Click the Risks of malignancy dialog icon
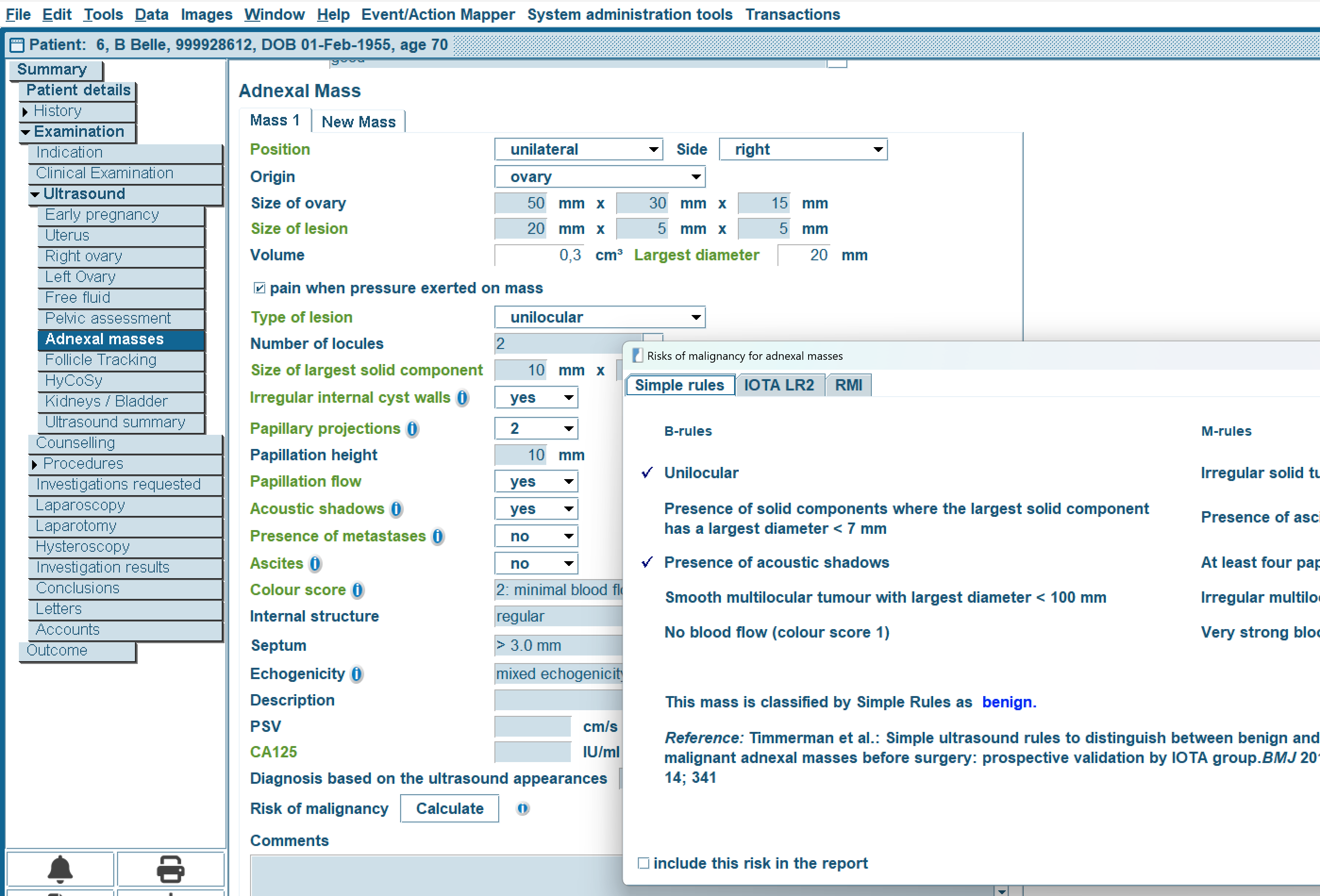The height and width of the screenshot is (896, 1320). click(x=637, y=356)
